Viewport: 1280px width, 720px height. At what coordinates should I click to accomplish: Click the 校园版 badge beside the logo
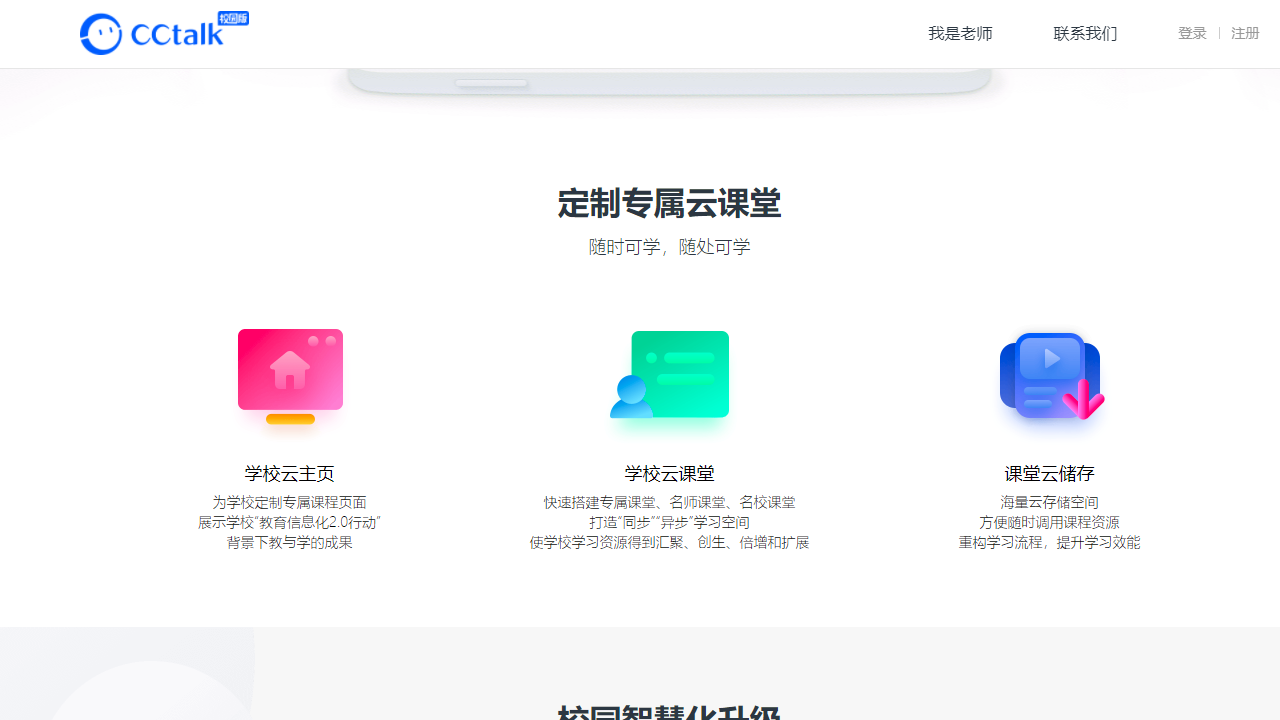tap(233, 18)
